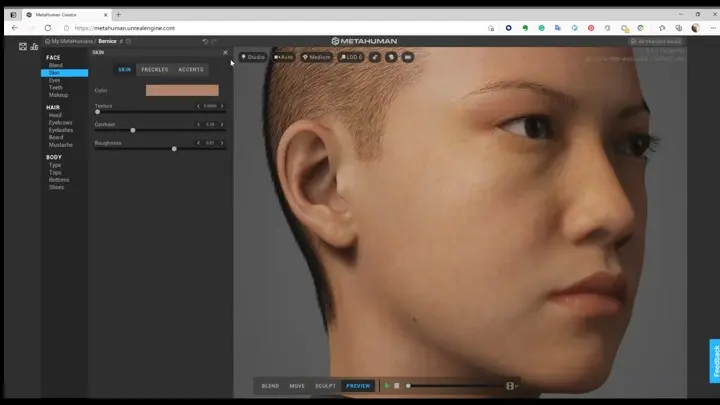Stop the animation preview playback
Image resolution: width=720 pixels, height=405 pixels.
click(397, 385)
